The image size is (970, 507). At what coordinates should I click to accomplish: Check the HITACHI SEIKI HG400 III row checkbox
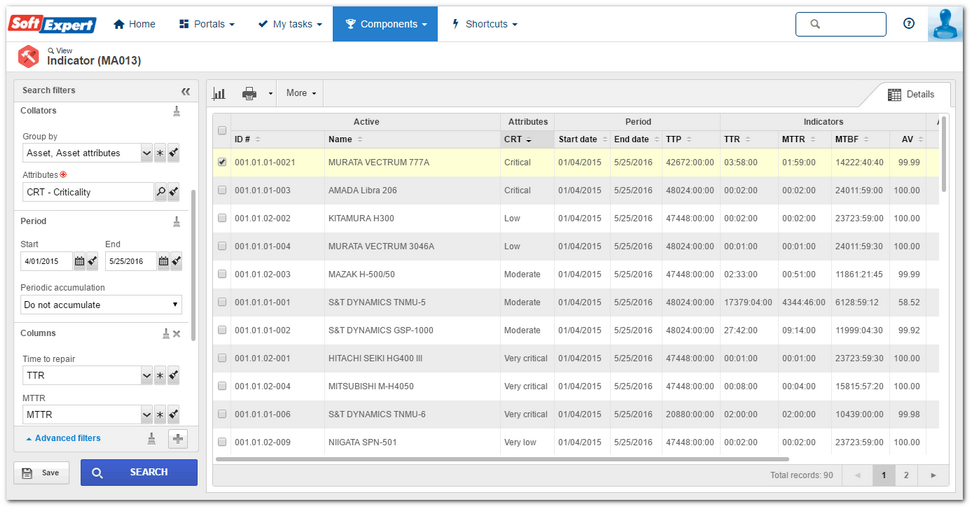(222, 358)
